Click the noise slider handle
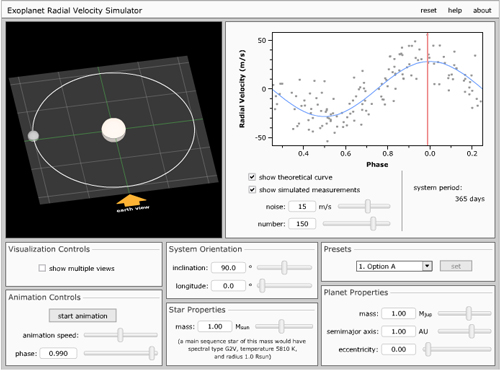The image size is (500, 370). coord(368,206)
